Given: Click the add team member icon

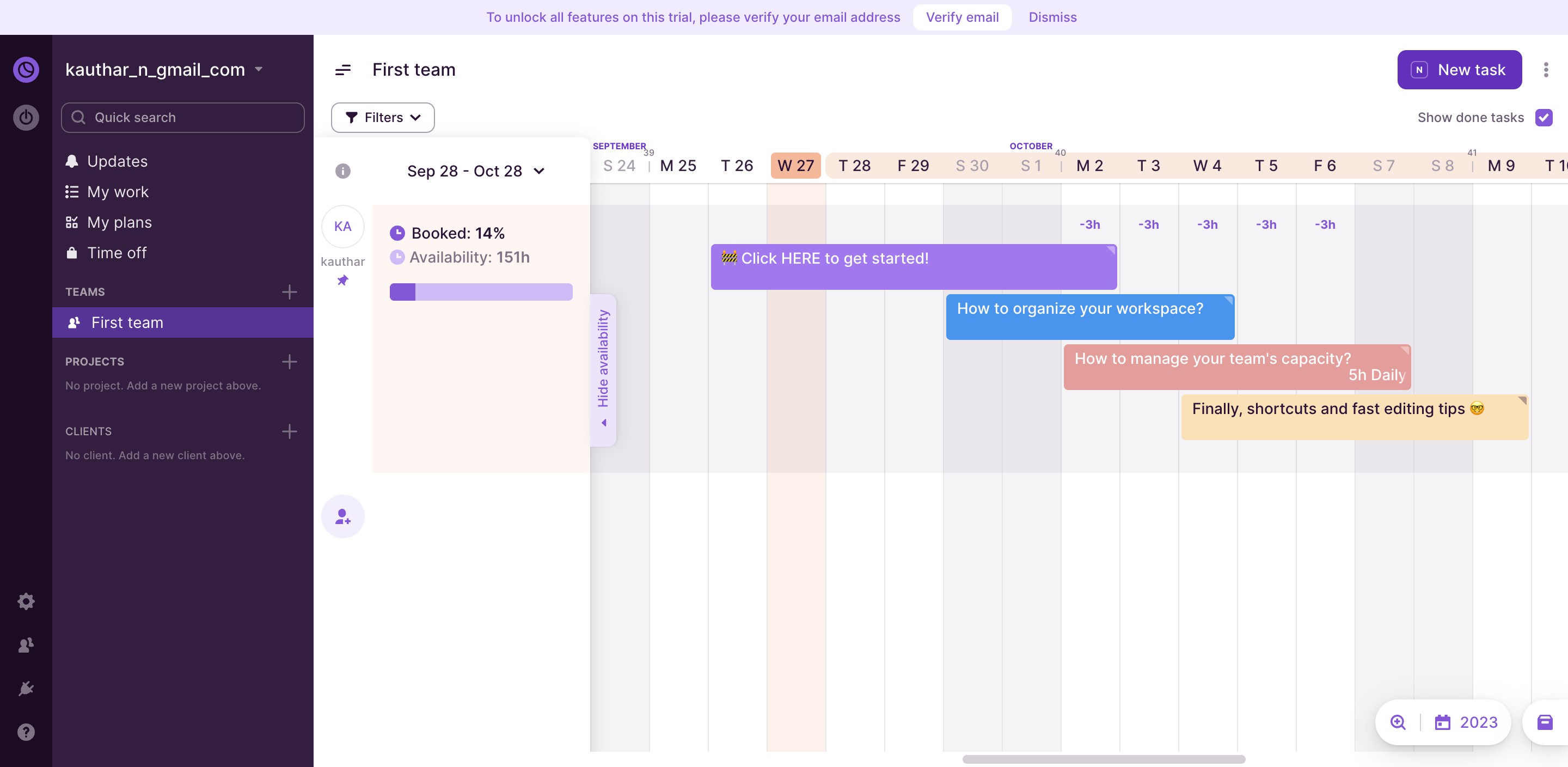Looking at the screenshot, I should [342, 516].
